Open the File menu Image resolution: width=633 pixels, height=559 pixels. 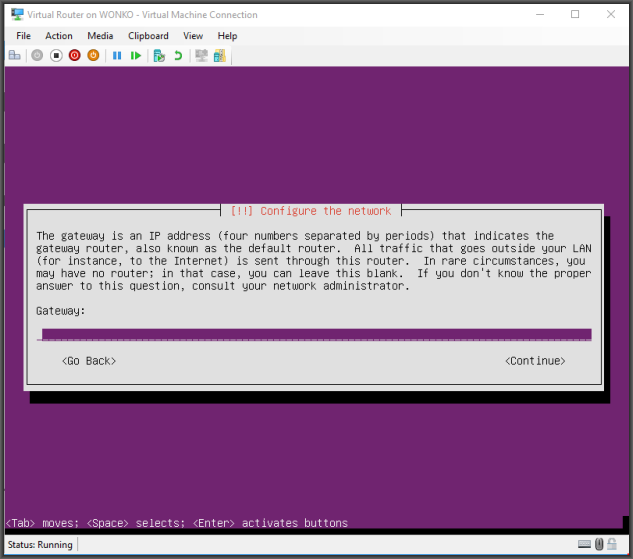coord(23,36)
